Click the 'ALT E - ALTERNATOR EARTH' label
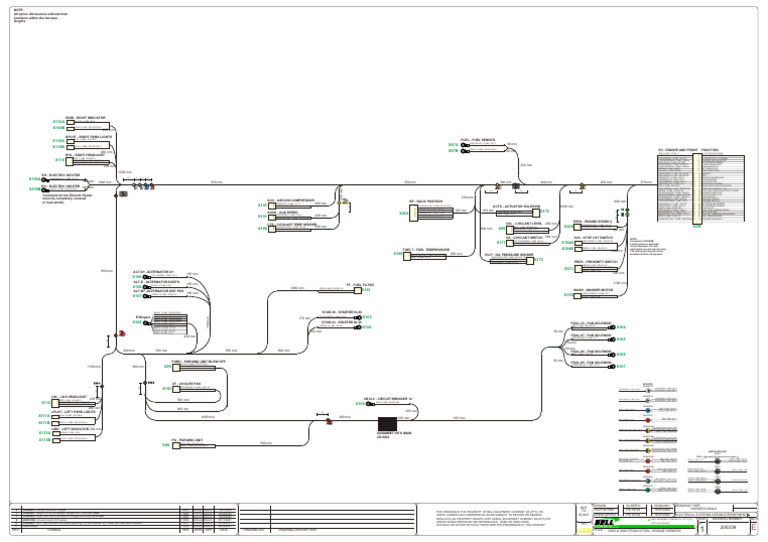 pos(156,282)
